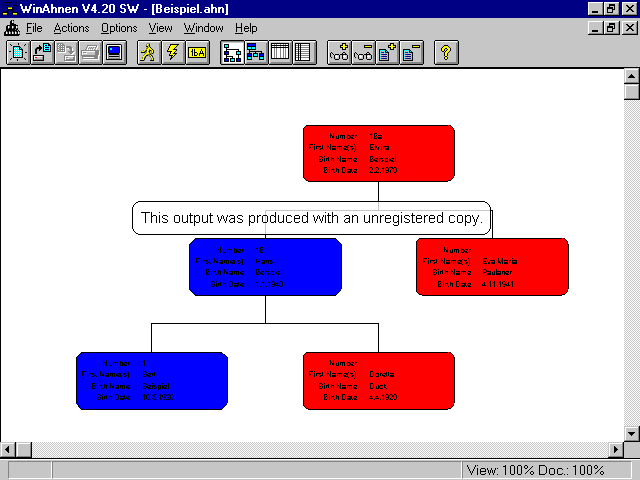Click the yellow lightning bolt icon
The image size is (640, 480).
[172, 53]
